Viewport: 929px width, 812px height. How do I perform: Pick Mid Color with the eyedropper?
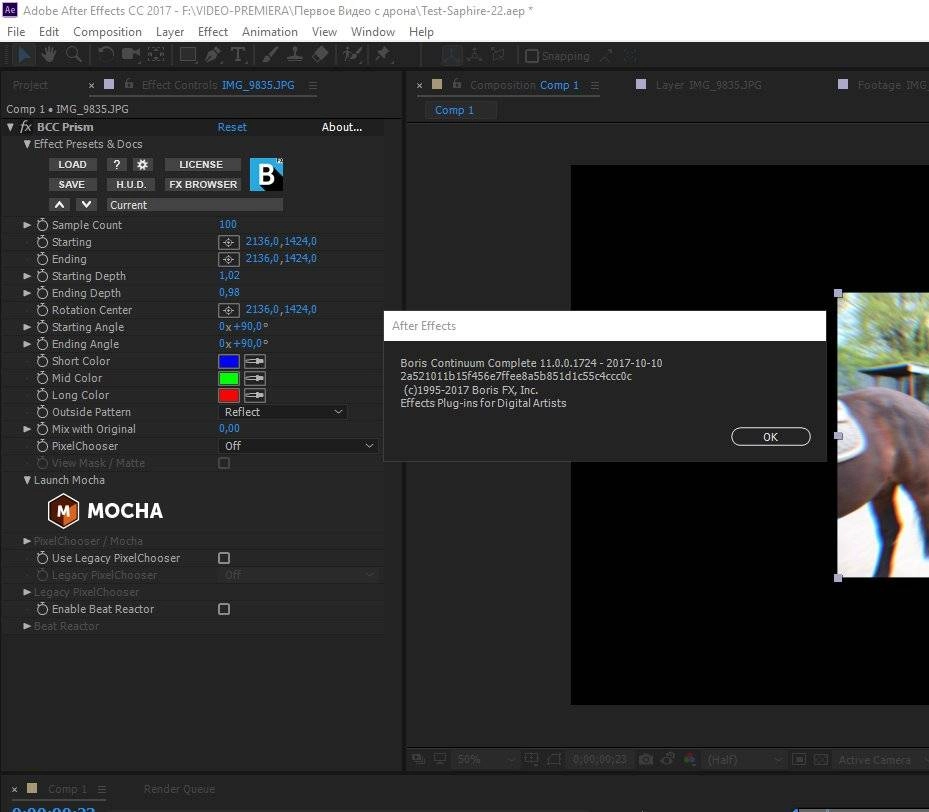click(255, 378)
